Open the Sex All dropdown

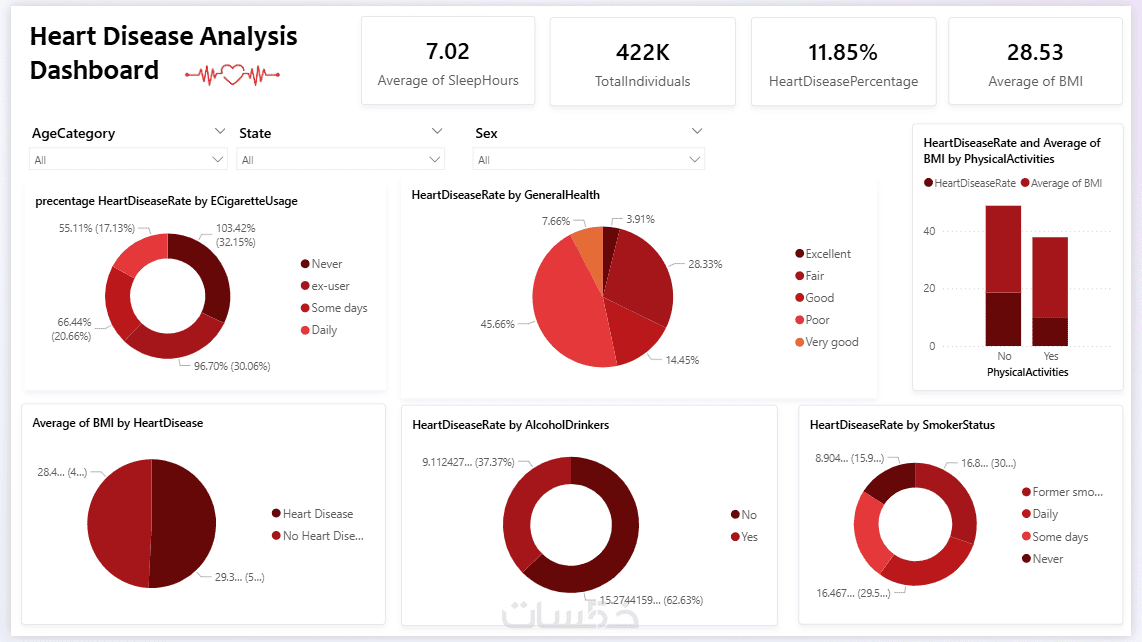pos(588,160)
